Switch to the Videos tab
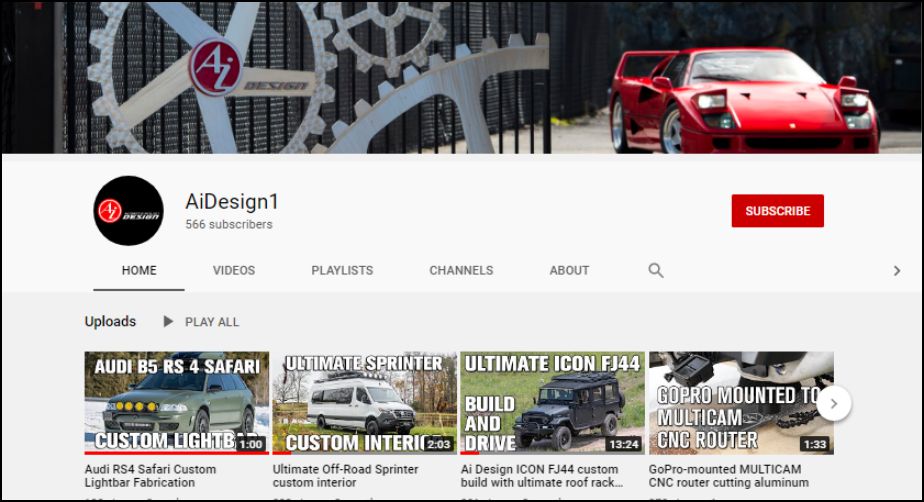This screenshot has width=924, height=502. (x=233, y=270)
